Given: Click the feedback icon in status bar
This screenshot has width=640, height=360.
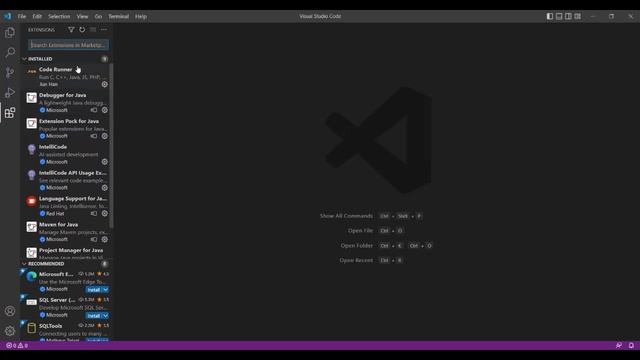Looking at the screenshot, I should click(x=619, y=345).
